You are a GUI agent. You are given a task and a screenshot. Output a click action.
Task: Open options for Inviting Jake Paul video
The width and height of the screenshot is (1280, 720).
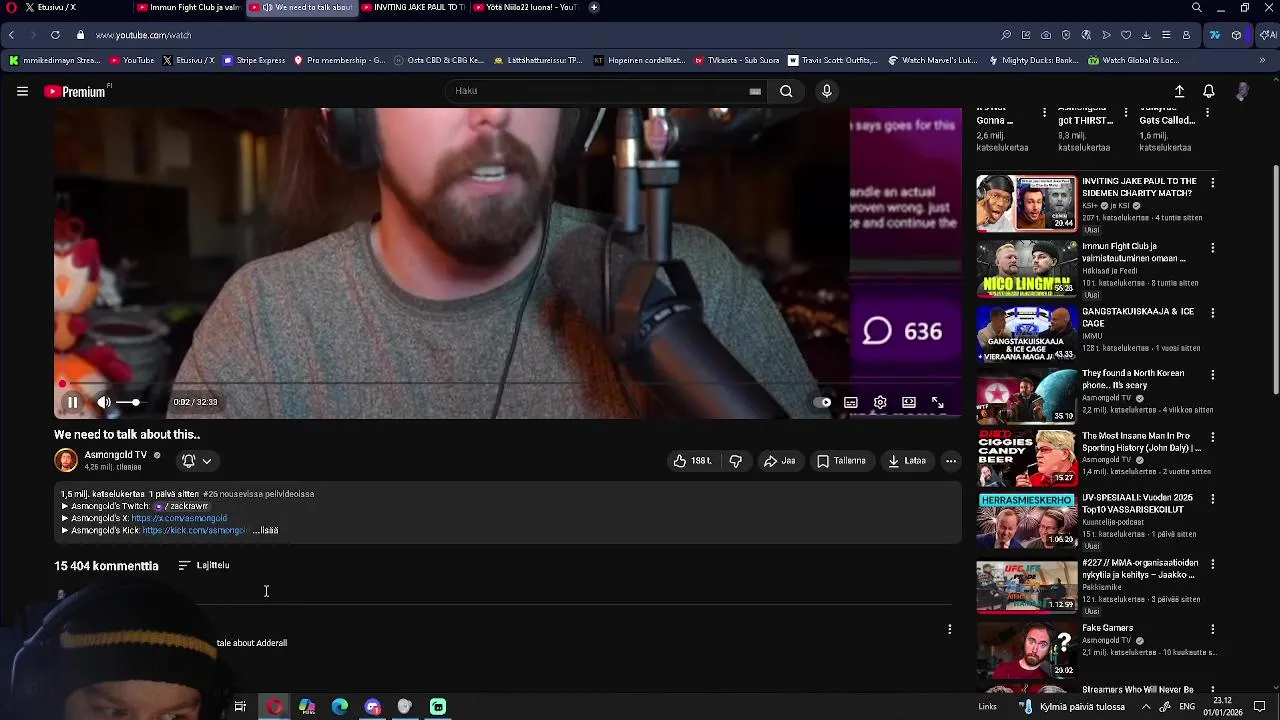click(1212, 183)
